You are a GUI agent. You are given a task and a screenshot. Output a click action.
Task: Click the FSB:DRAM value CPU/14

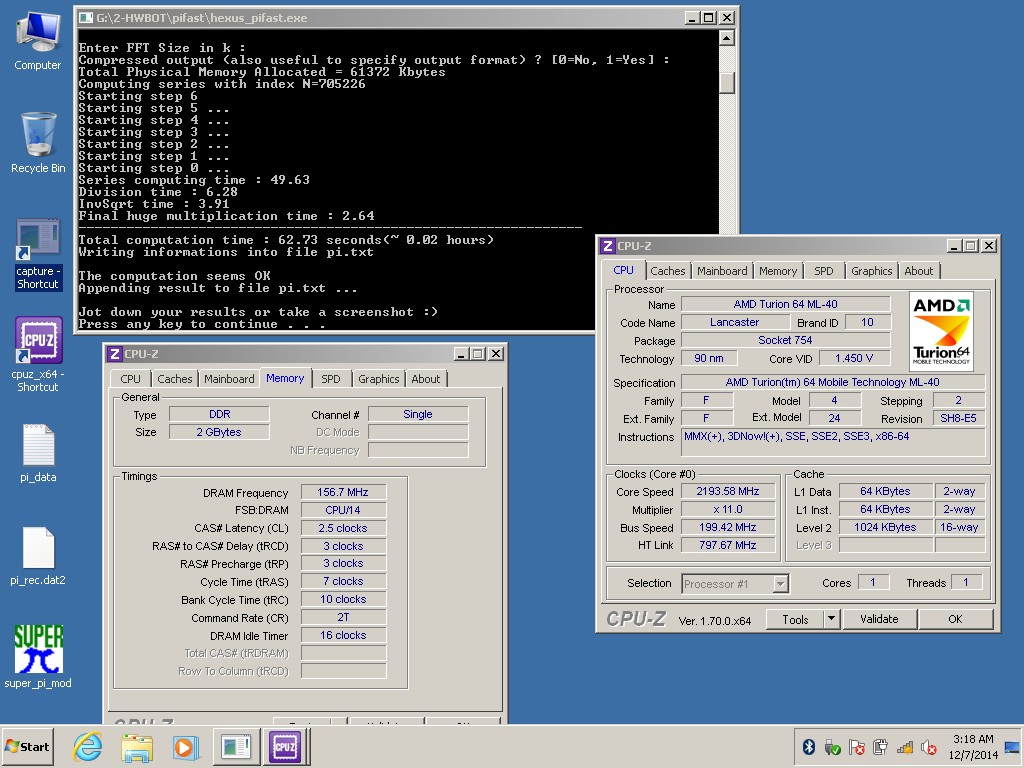pos(343,510)
